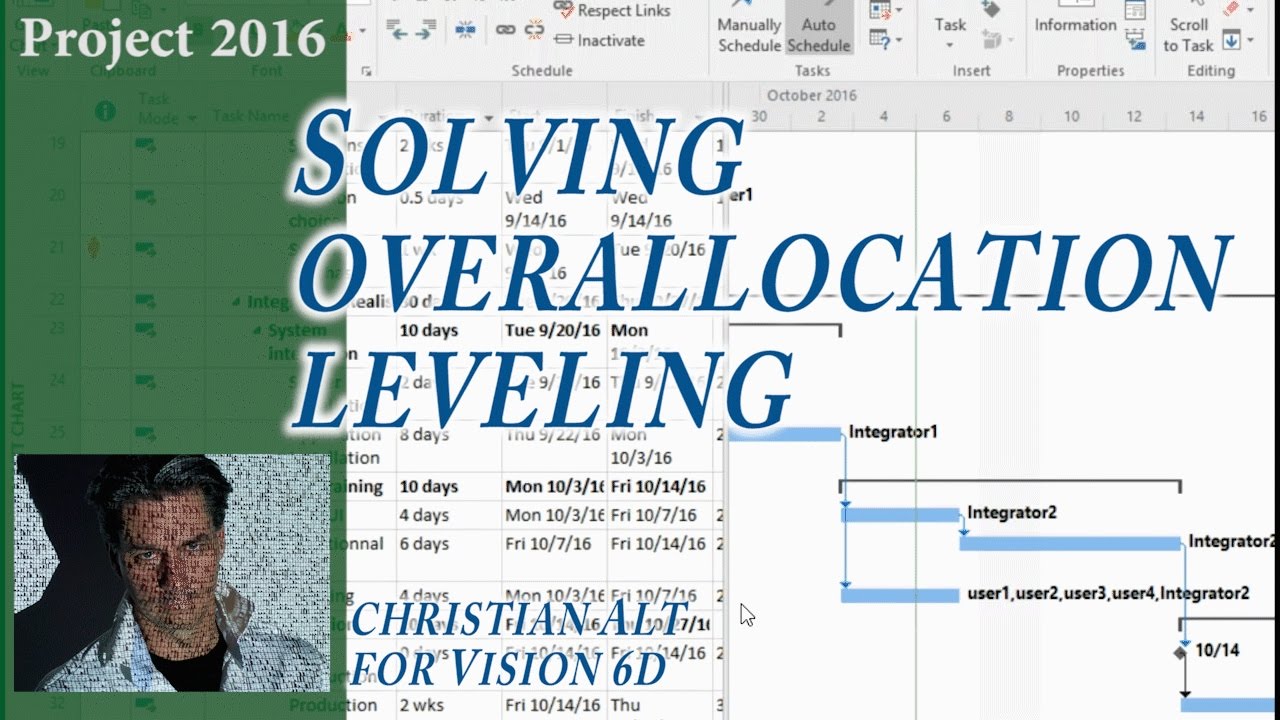Click the day 10 timescale tick

1071,117
